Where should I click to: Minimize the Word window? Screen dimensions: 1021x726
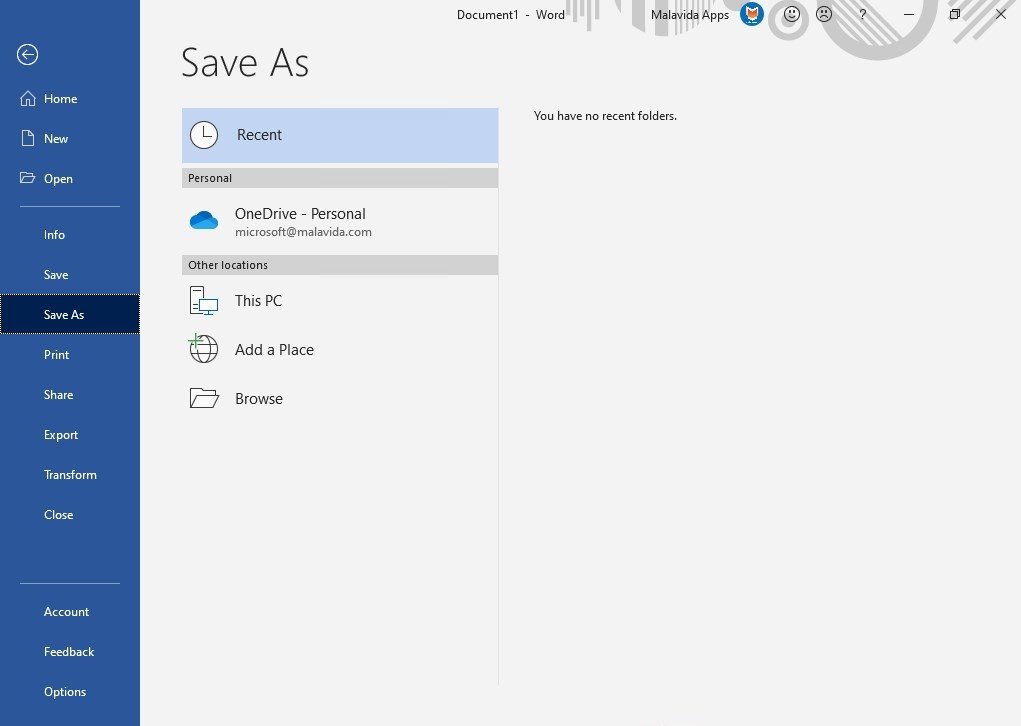click(909, 14)
